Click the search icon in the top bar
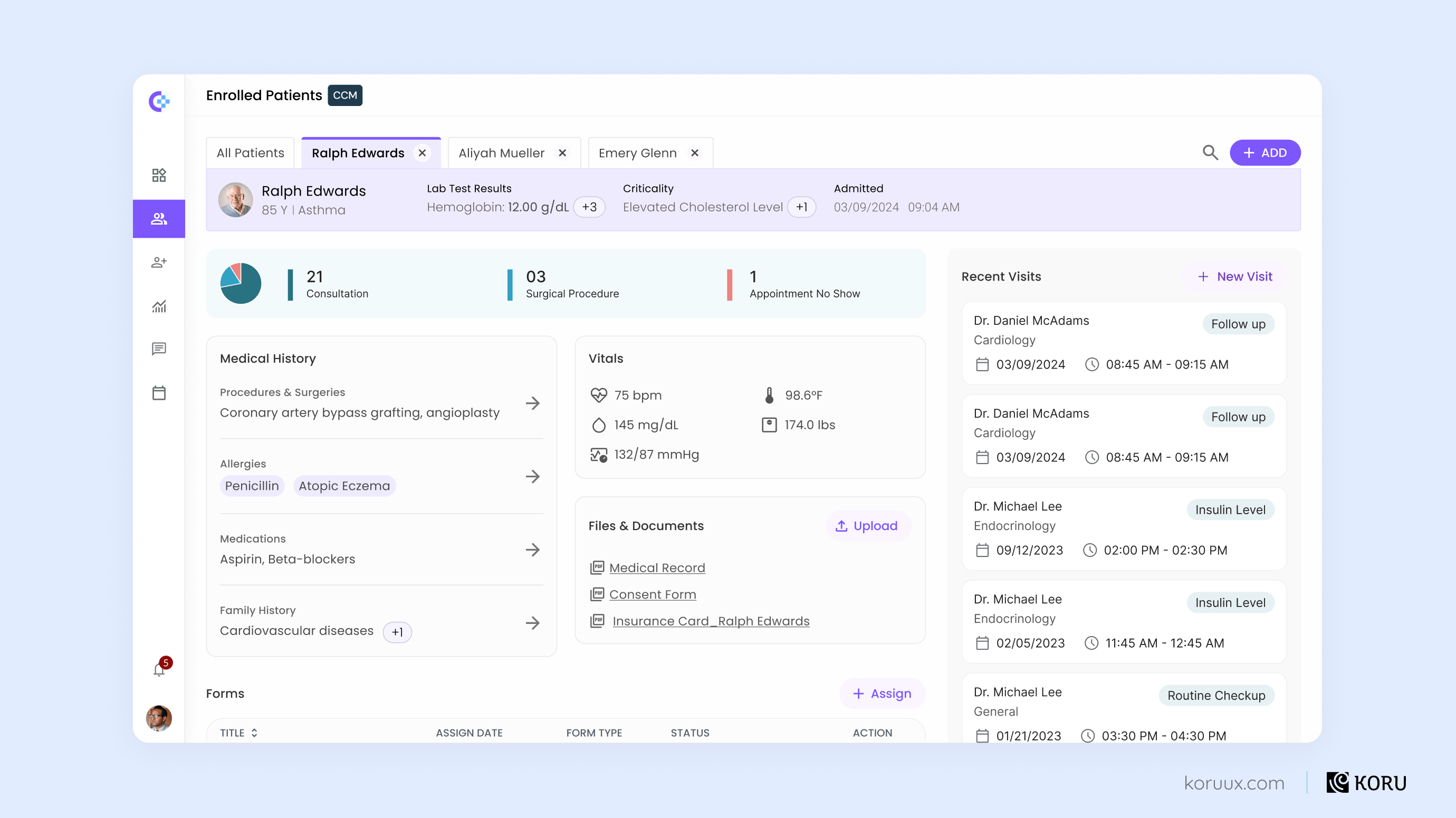Viewport: 1456px width, 818px height. 1210,152
